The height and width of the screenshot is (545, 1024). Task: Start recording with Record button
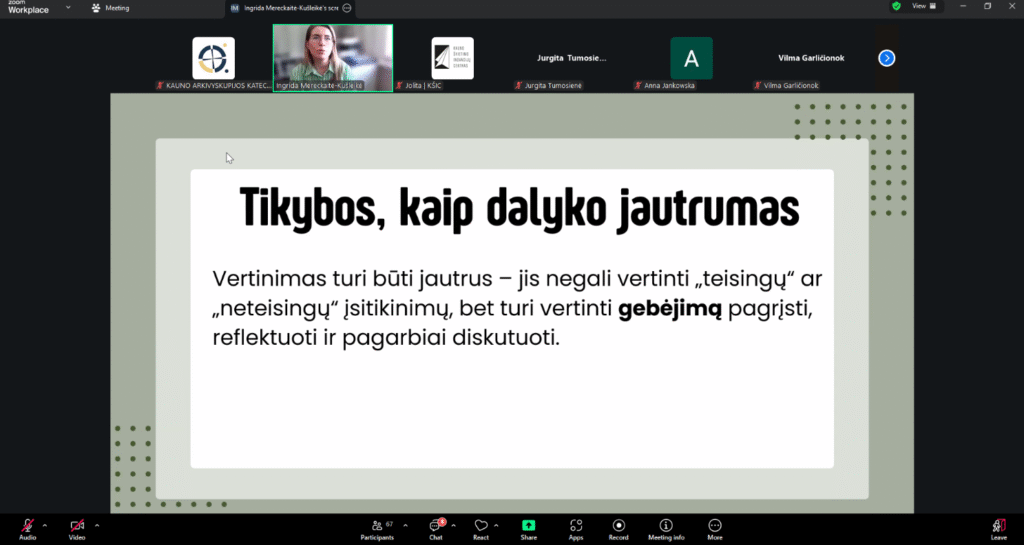point(619,527)
